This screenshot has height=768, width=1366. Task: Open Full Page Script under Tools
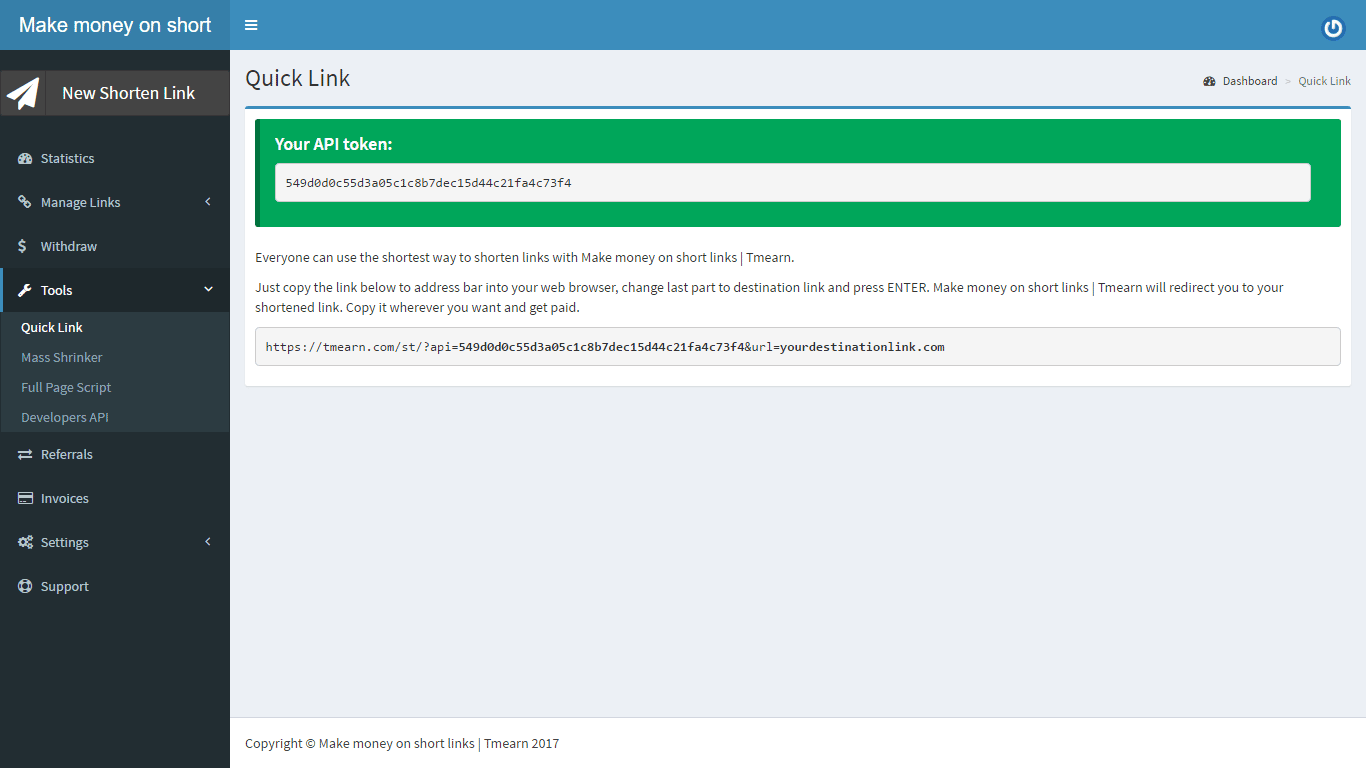coord(65,387)
